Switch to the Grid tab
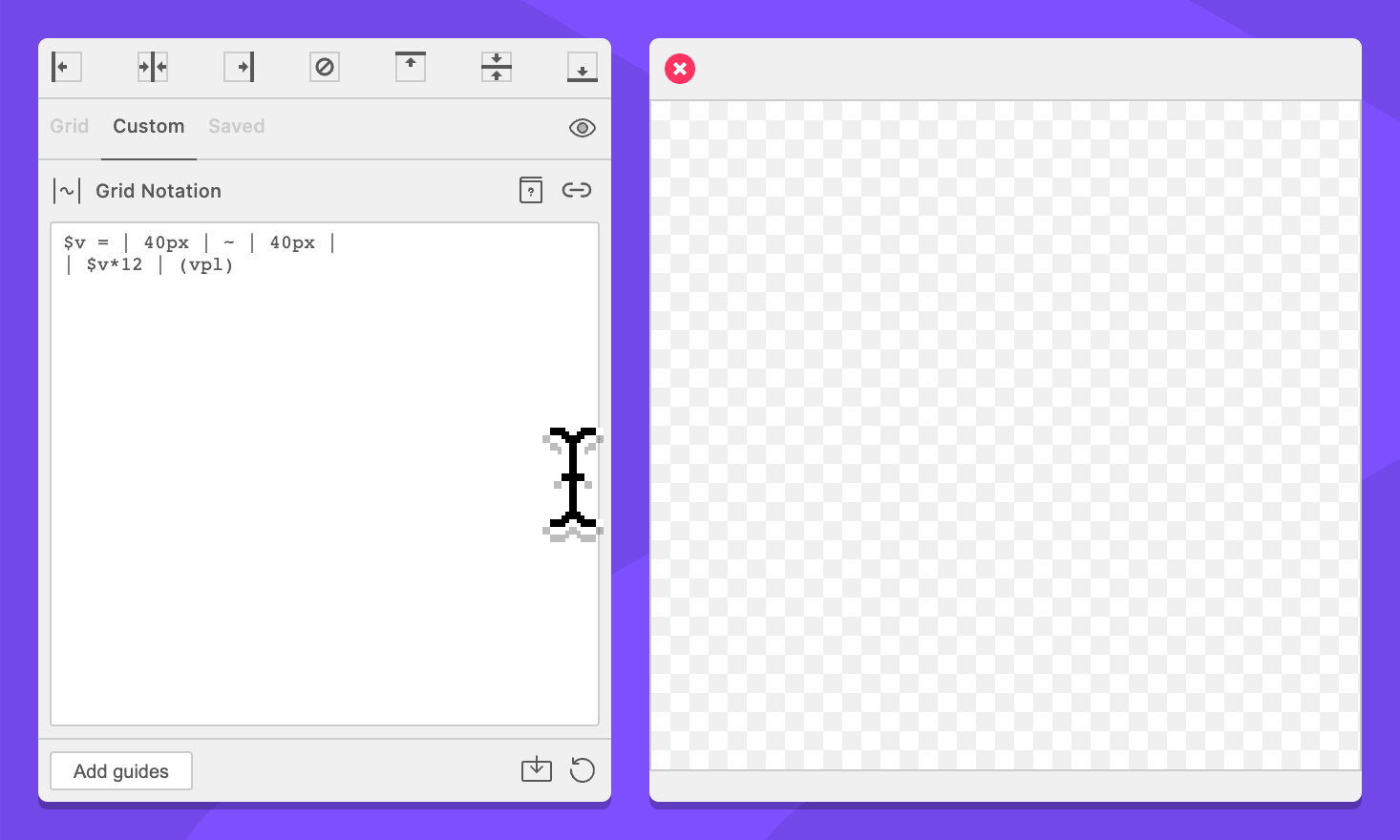Screen dimensions: 1400x840 (69, 126)
